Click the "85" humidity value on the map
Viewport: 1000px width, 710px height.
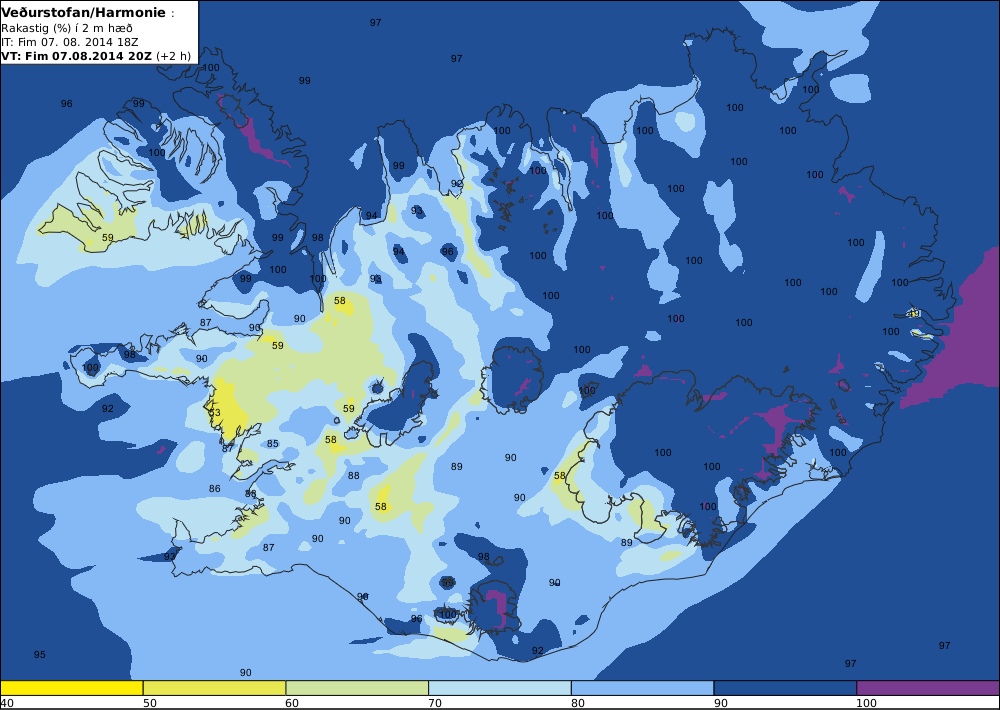(273, 443)
